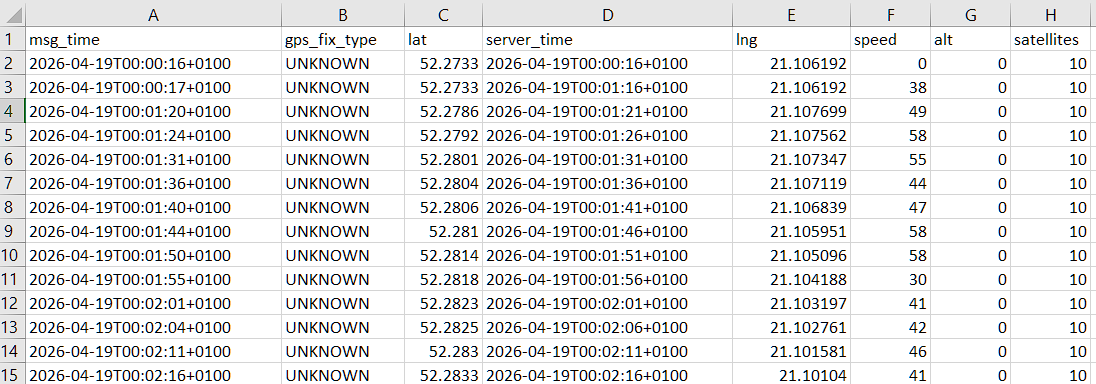1096x384 pixels.
Task: Select UNKNOWN cell in row 15
Action: [x=342, y=374]
